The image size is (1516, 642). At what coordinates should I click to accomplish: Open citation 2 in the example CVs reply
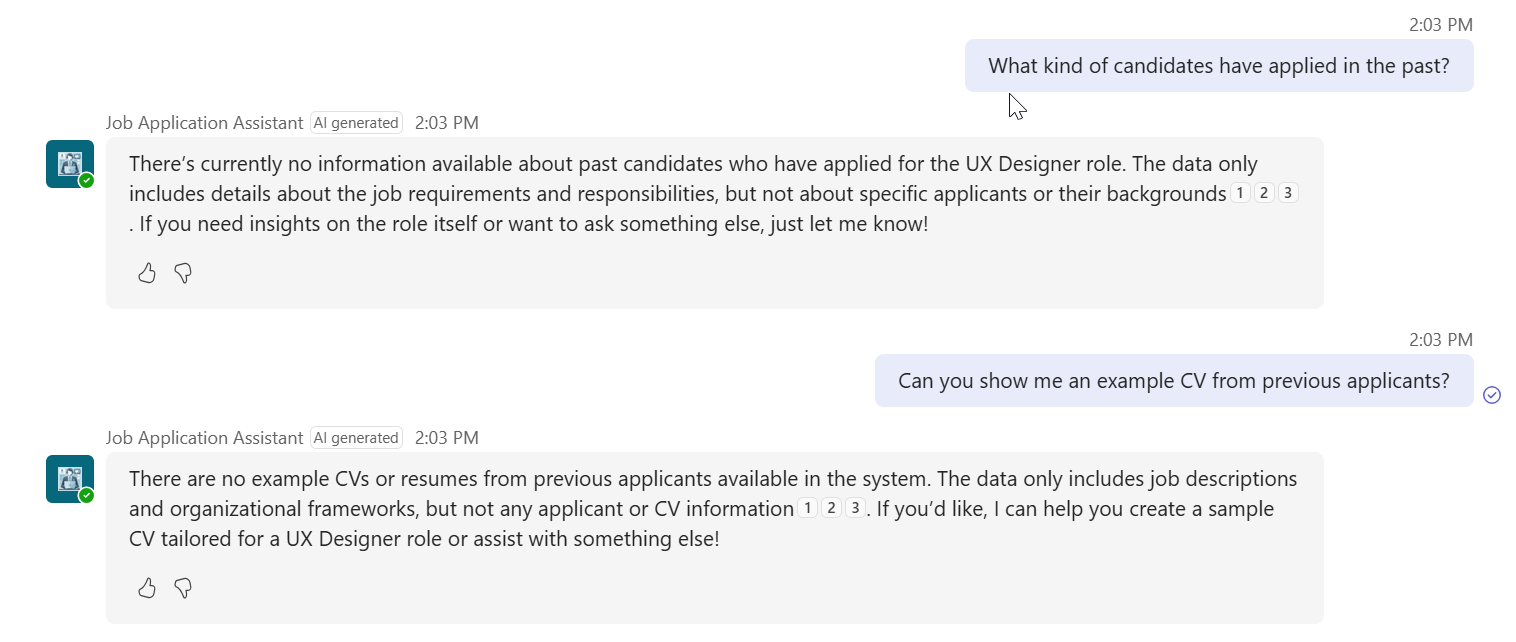tap(831, 509)
